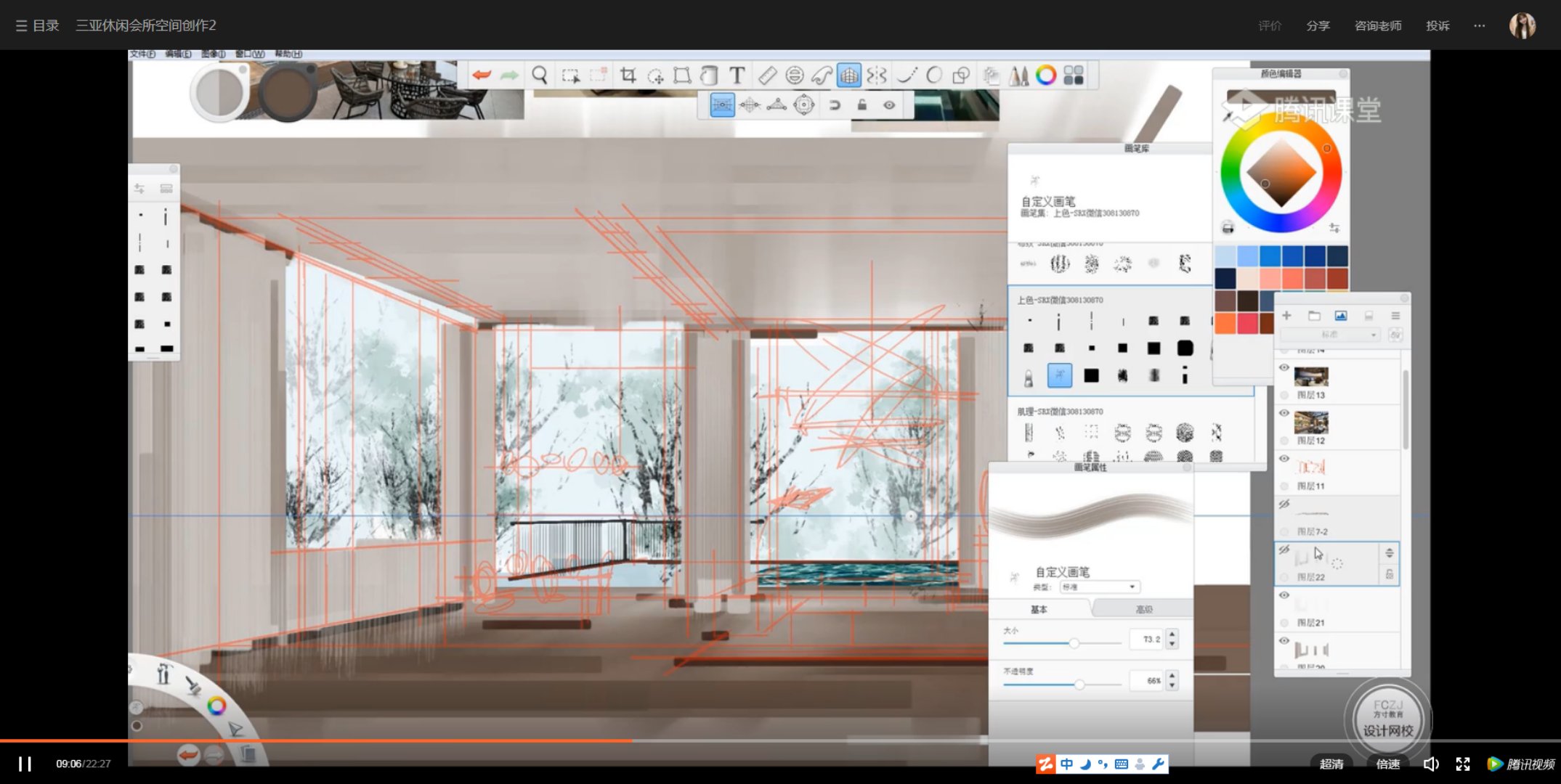Select the Text tool in the toolbar
The image size is (1561, 784).
pos(737,75)
